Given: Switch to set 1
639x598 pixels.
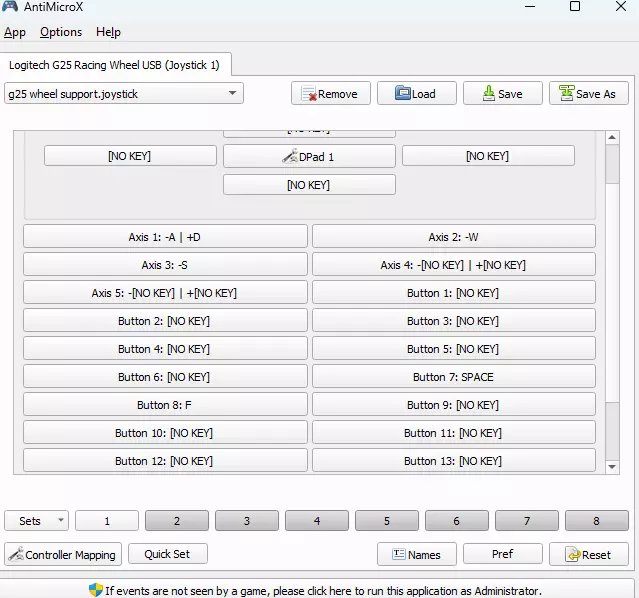Looking at the screenshot, I should (107, 521).
